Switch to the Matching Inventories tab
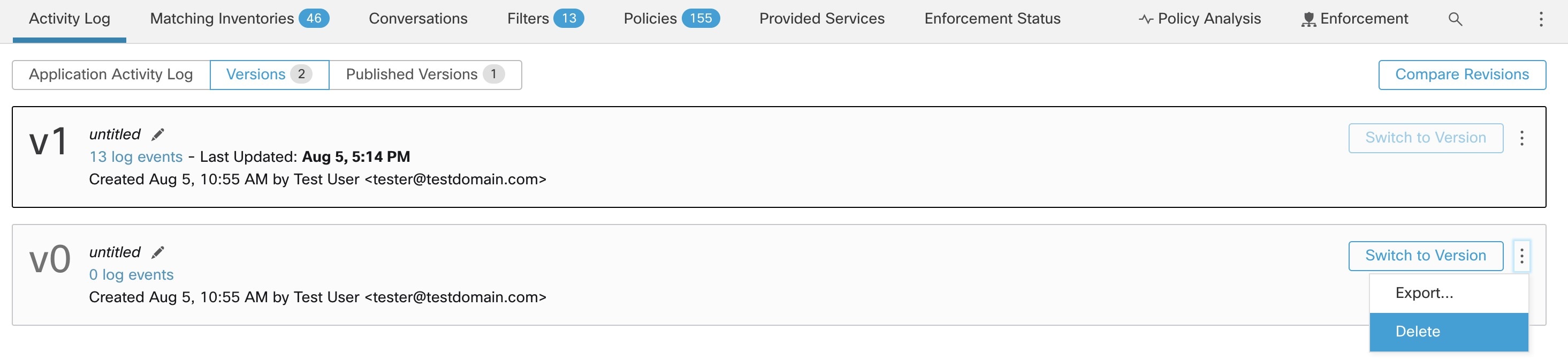 click(239, 19)
